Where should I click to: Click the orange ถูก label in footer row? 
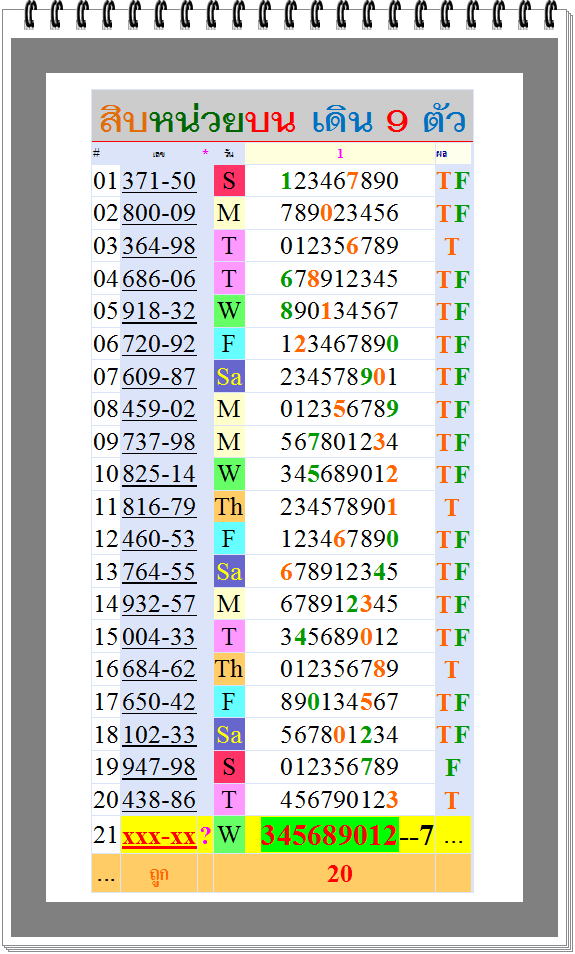tap(159, 874)
